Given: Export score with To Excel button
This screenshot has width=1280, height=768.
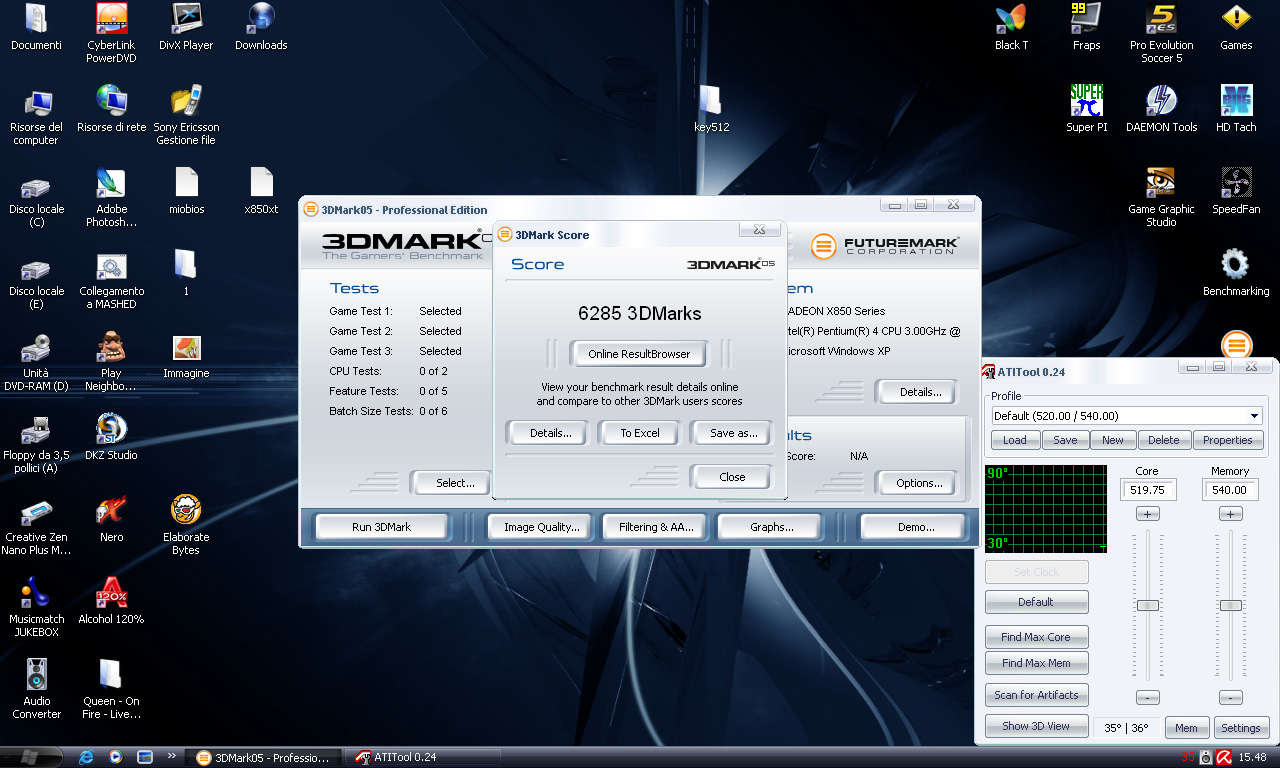Looking at the screenshot, I should point(639,433).
